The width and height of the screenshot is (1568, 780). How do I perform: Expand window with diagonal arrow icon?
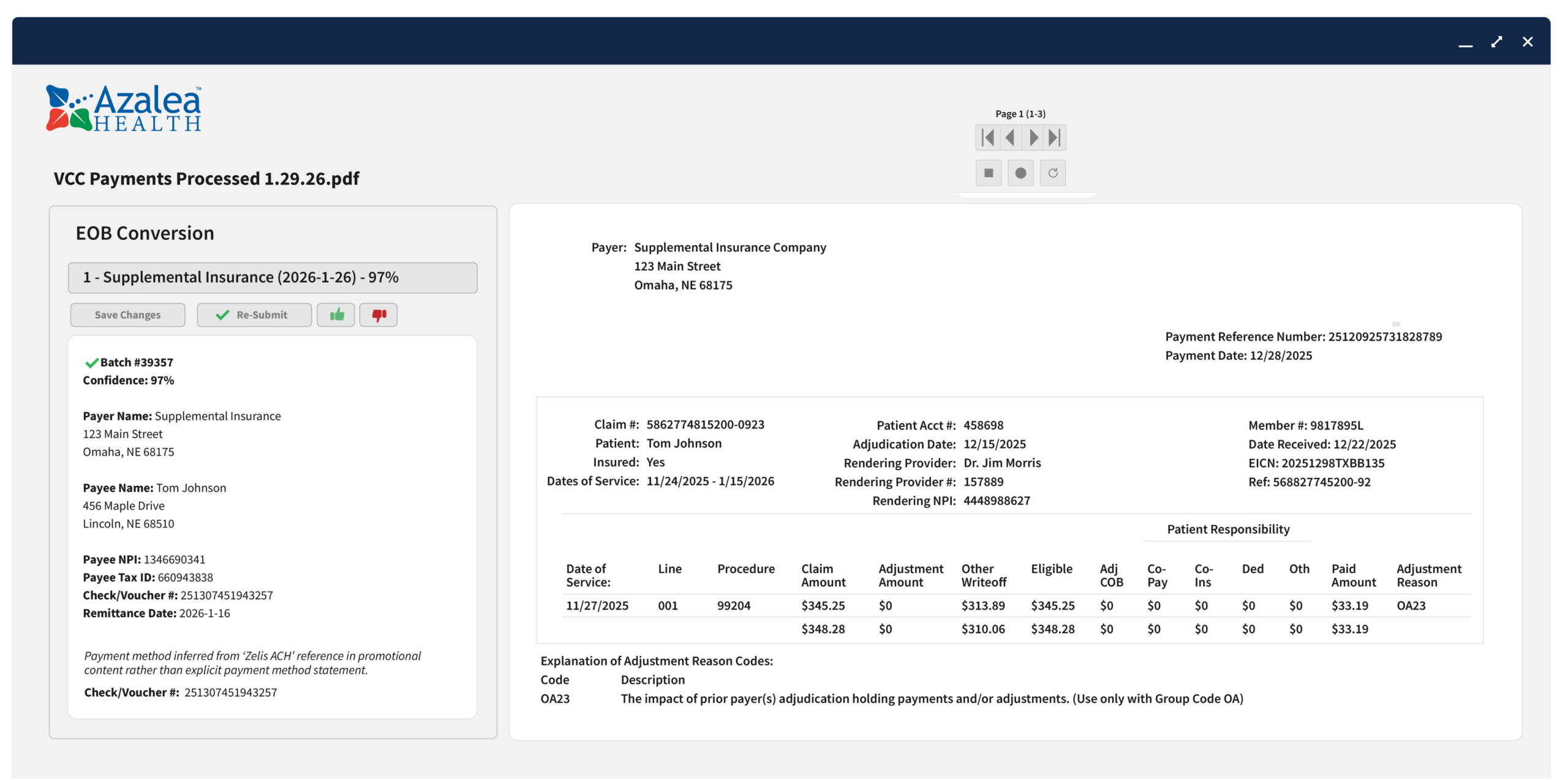pos(1496,42)
